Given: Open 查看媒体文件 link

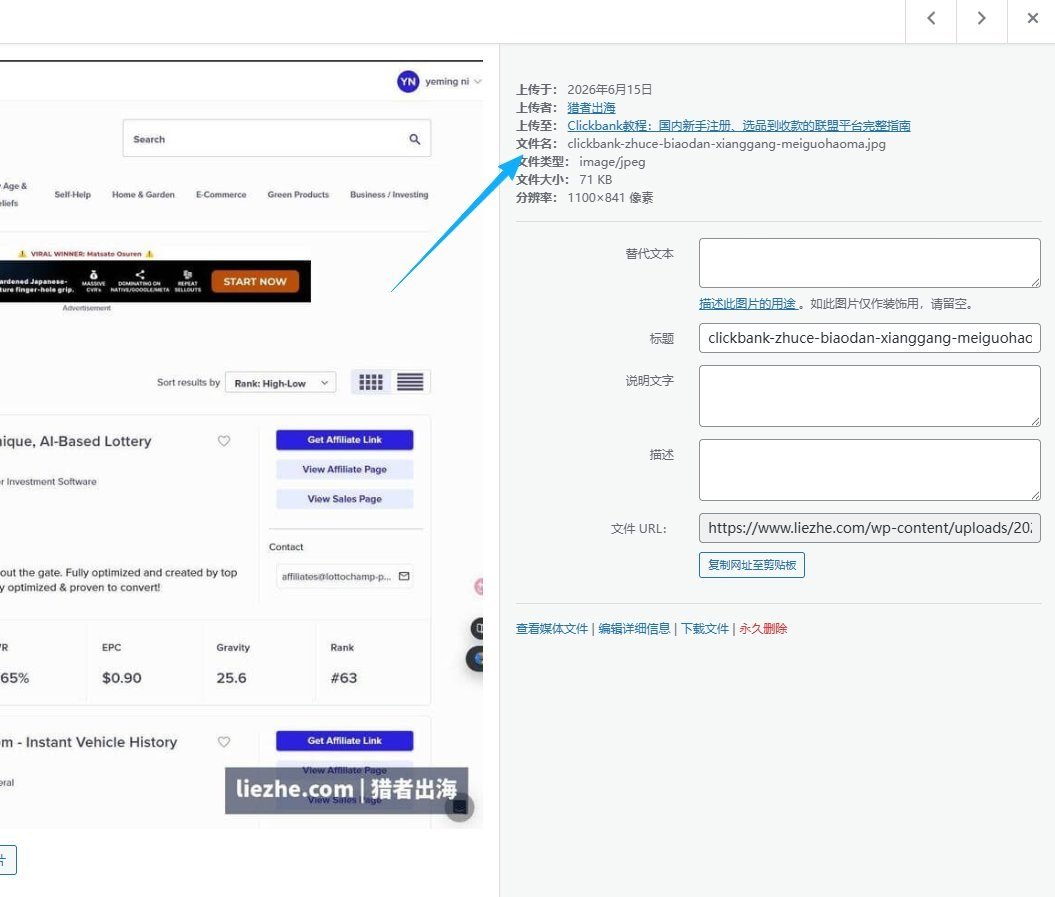Looking at the screenshot, I should point(552,629).
